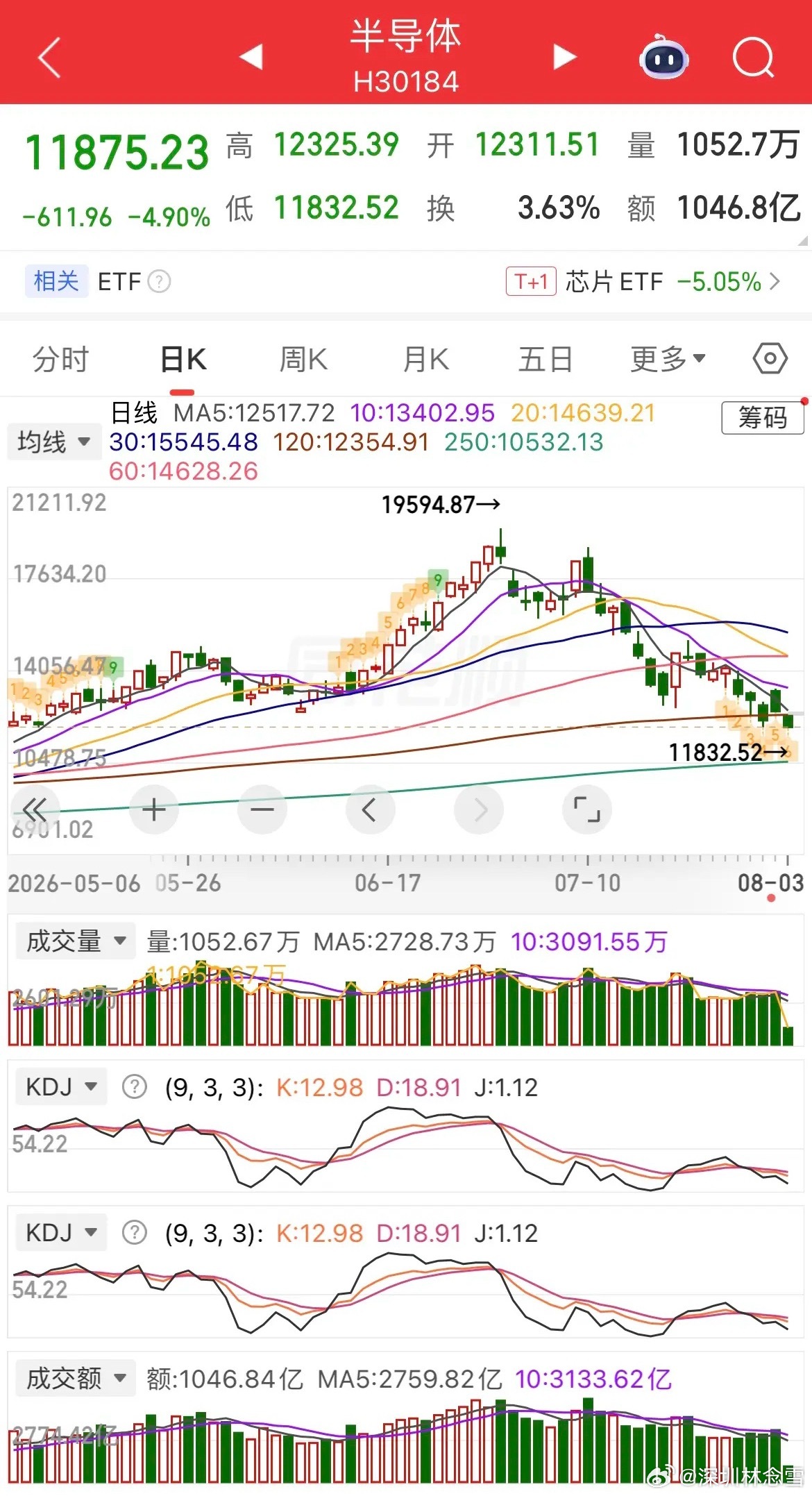The image size is (812, 1496).
Task: Tap 120:12354.91 moving average legend
Action: point(351,442)
